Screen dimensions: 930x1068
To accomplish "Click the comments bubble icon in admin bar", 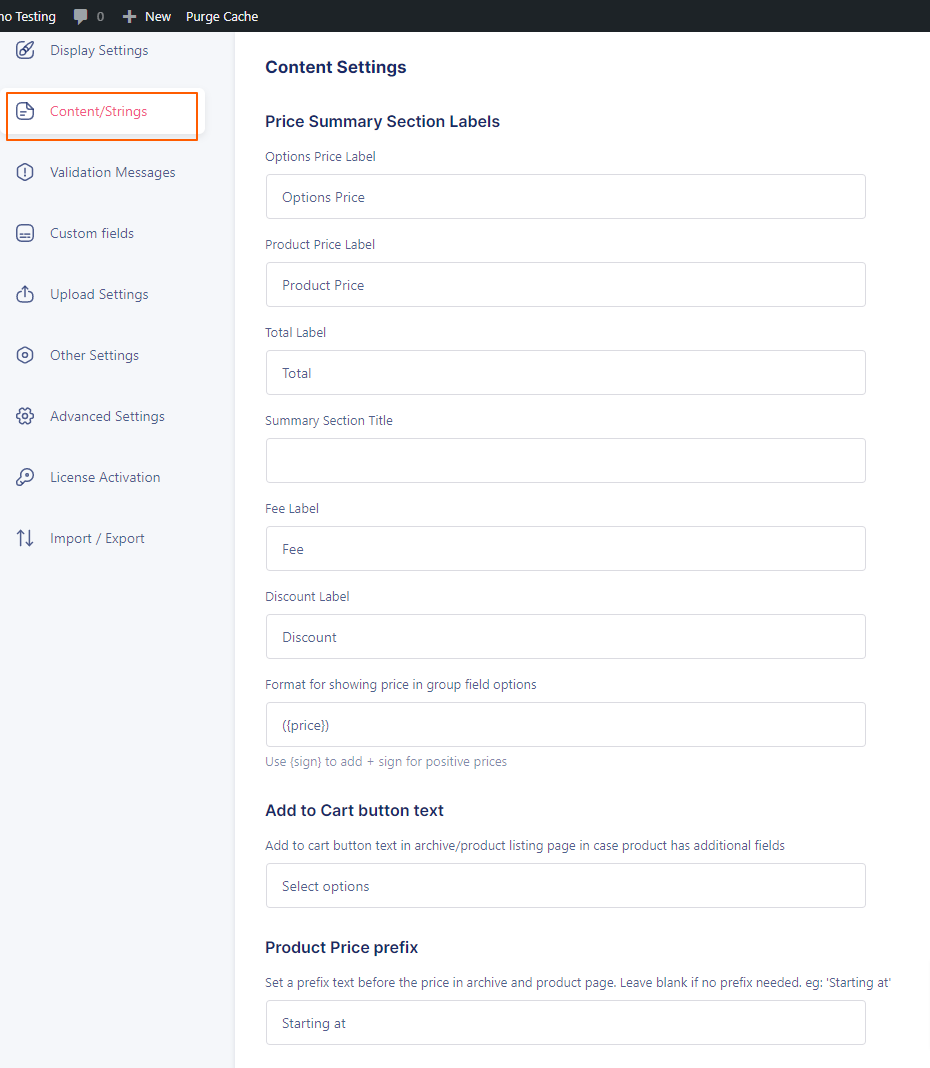I will click(x=80, y=16).
